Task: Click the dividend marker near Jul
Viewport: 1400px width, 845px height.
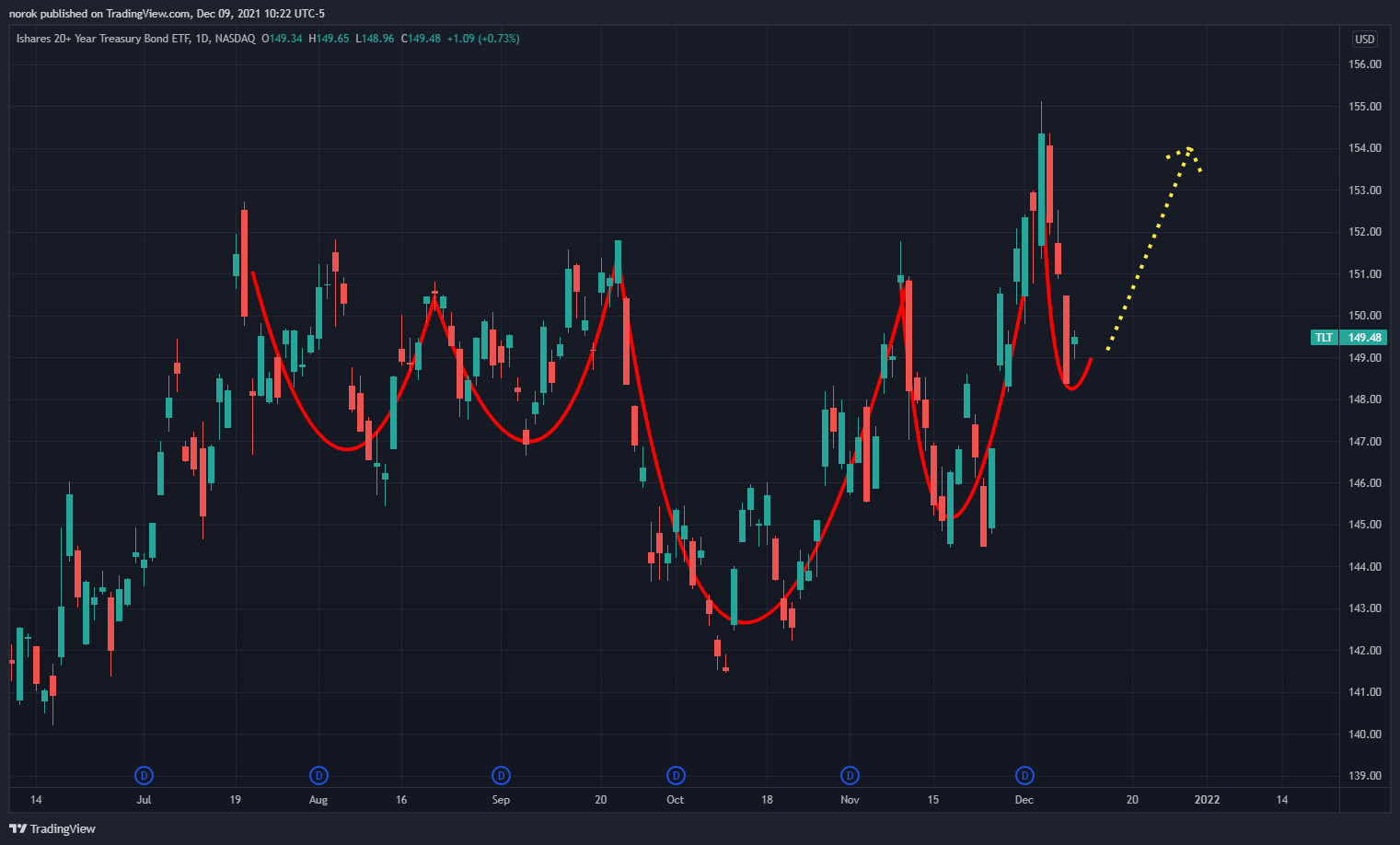Action: point(144,776)
